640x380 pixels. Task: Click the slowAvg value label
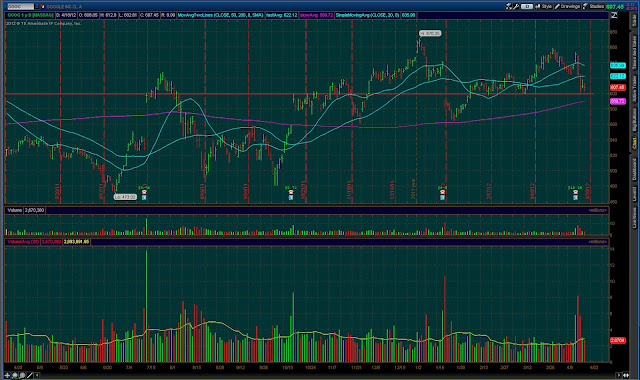pyautogui.click(x=316, y=15)
